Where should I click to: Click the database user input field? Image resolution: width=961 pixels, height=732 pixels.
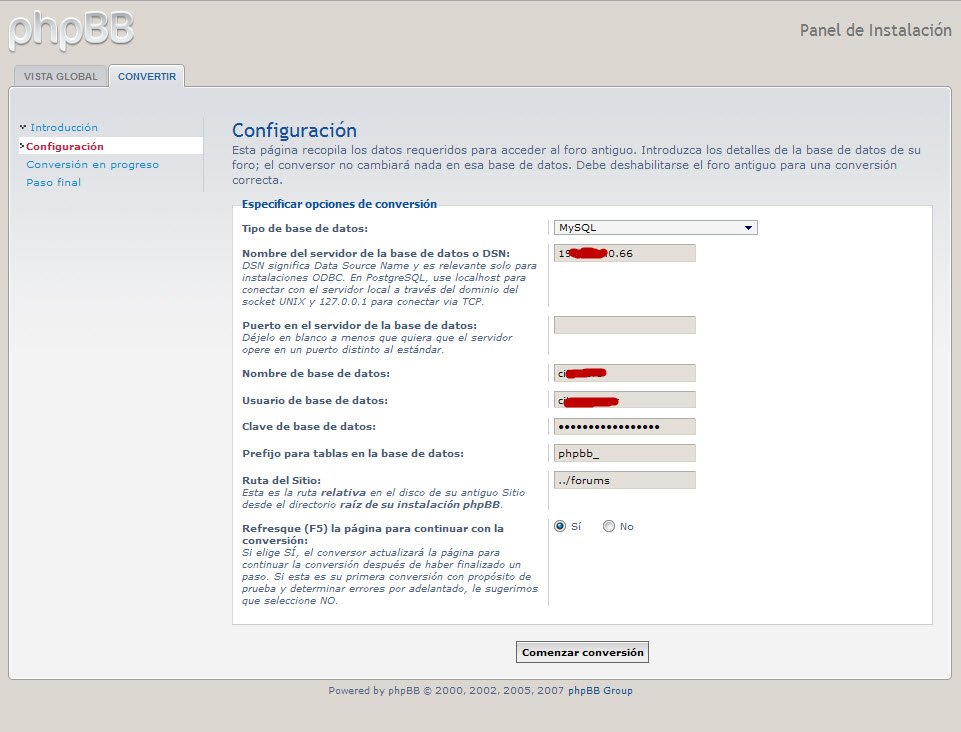625,400
